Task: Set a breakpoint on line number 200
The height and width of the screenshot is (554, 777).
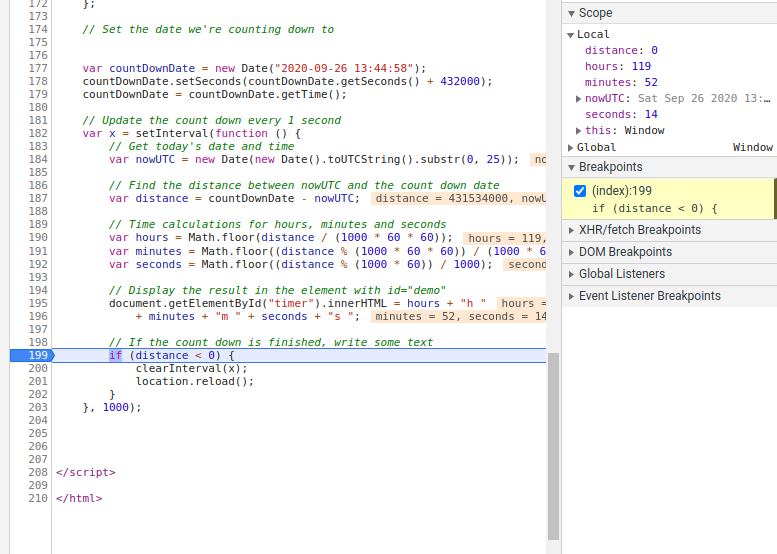Action: coord(38,368)
